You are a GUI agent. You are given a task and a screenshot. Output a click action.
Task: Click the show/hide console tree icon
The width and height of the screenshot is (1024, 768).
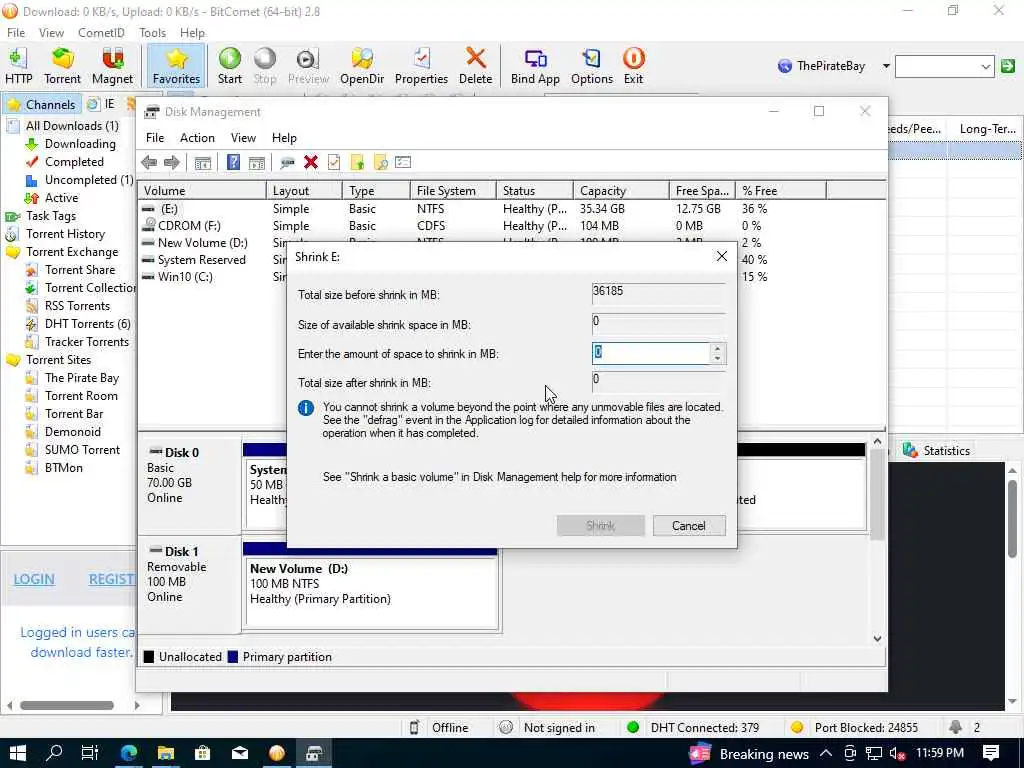[202, 163]
